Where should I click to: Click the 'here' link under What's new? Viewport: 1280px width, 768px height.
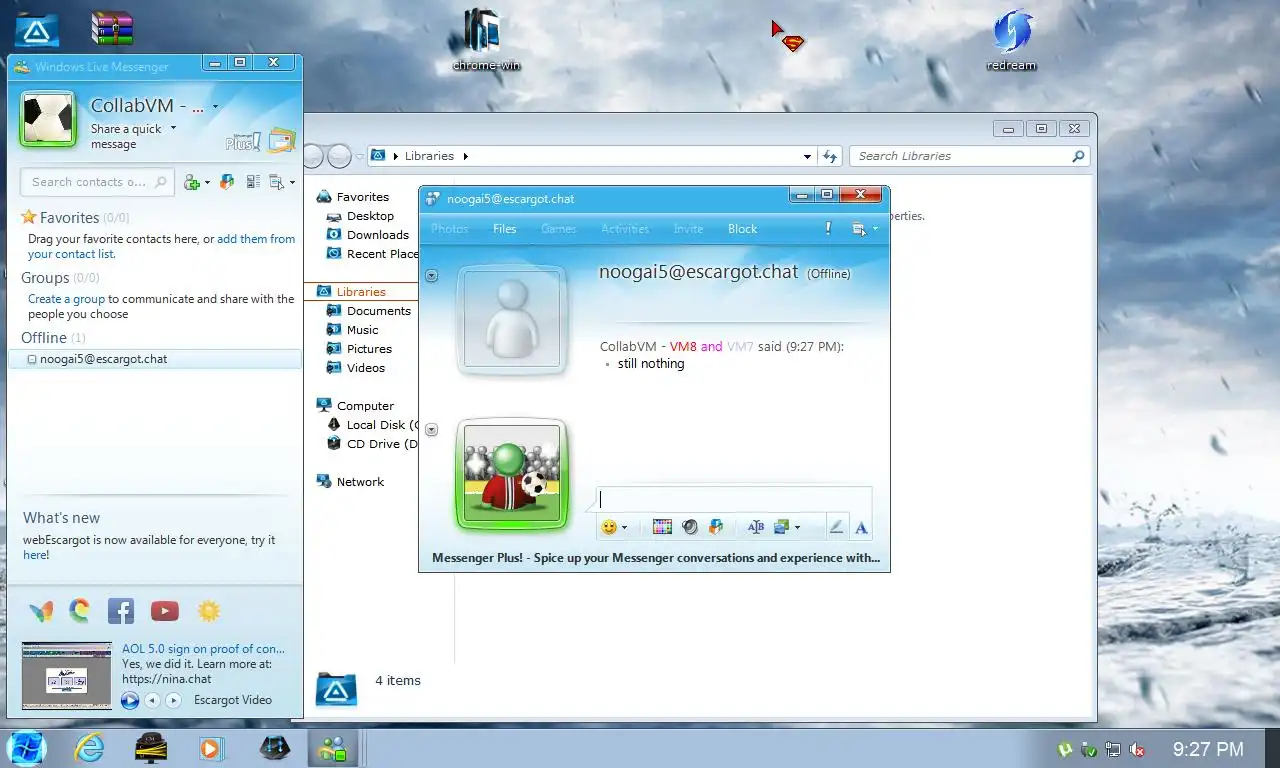coord(34,555)
